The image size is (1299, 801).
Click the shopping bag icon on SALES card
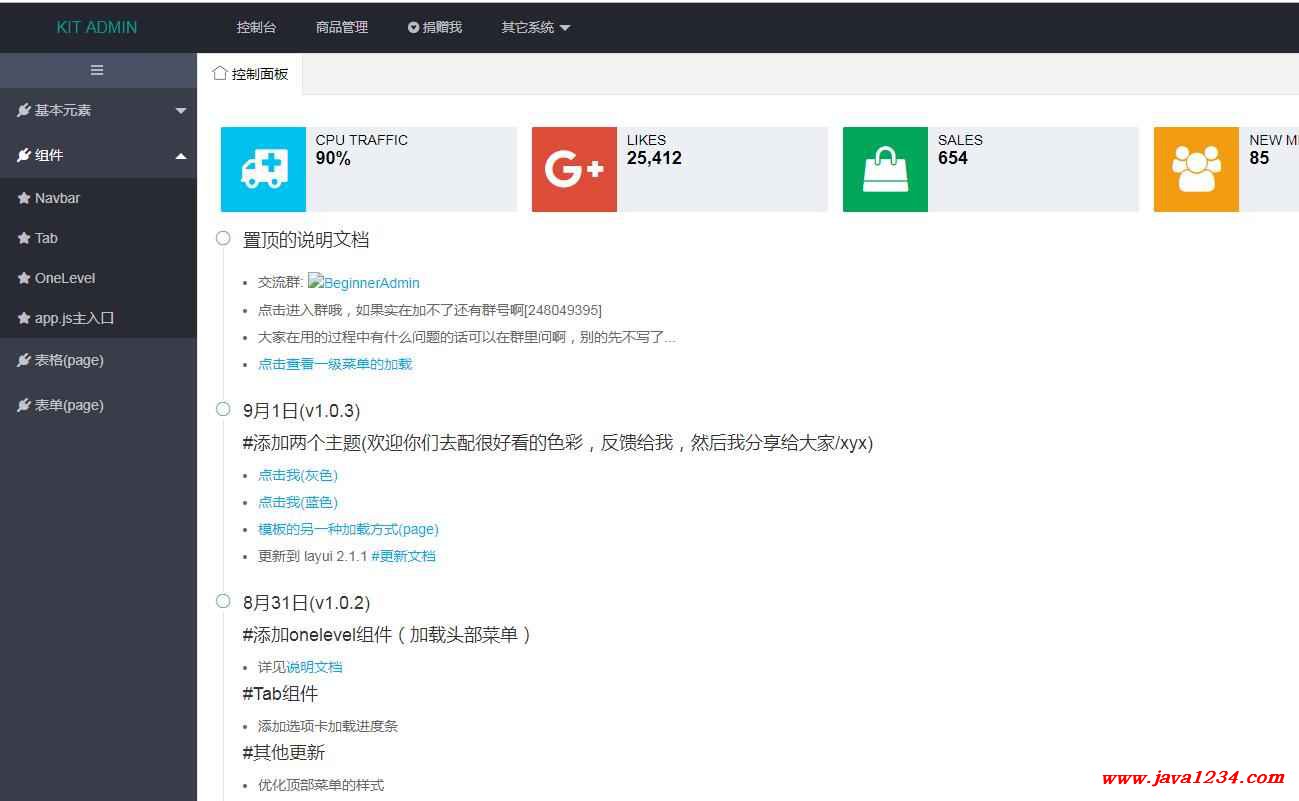click(x=885, y=169)
